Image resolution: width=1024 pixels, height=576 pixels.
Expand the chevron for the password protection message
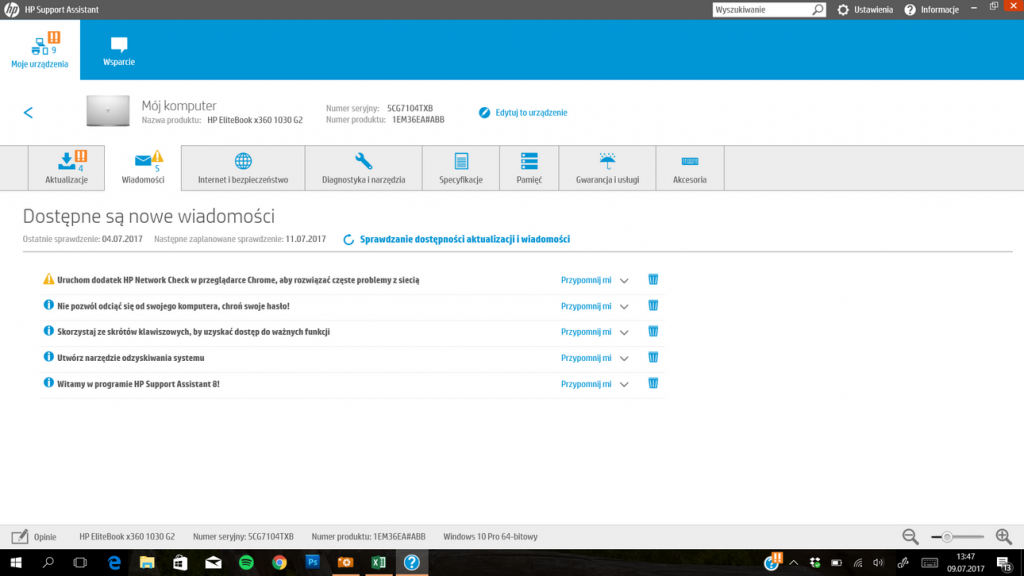[x=624, y=306]
